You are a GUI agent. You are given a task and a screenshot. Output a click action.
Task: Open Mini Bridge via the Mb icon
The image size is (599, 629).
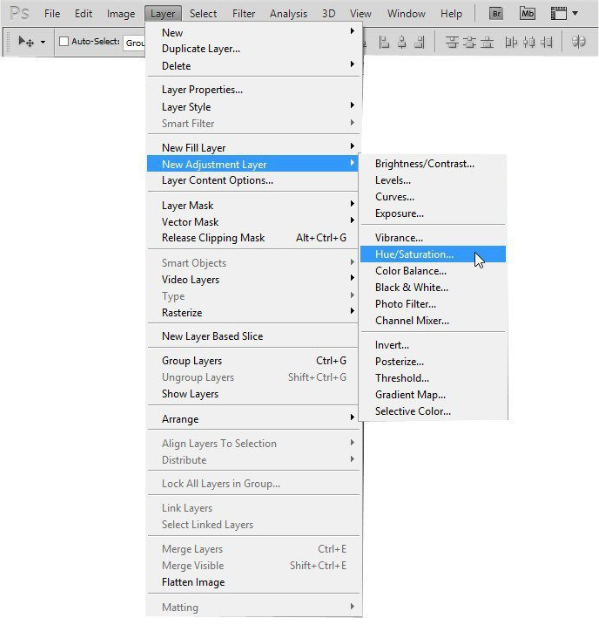click(x=528, y=14)
